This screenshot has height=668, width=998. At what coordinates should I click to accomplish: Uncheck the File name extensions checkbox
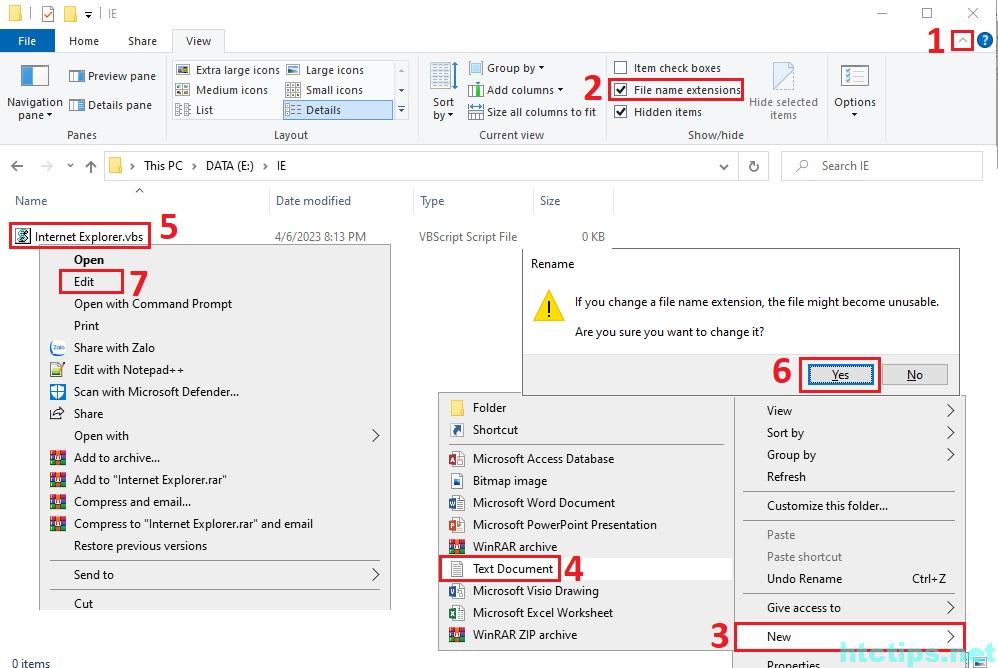tap(621, 90)
